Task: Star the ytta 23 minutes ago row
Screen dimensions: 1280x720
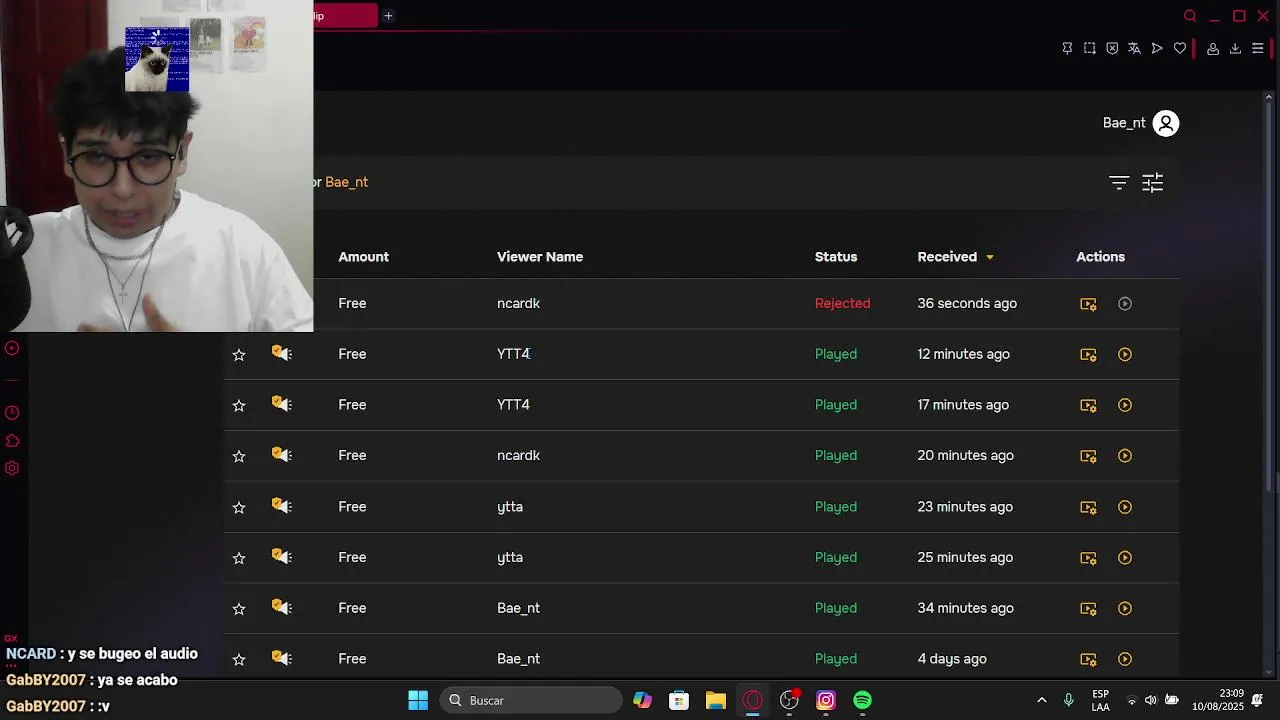Action: [239, 507]
